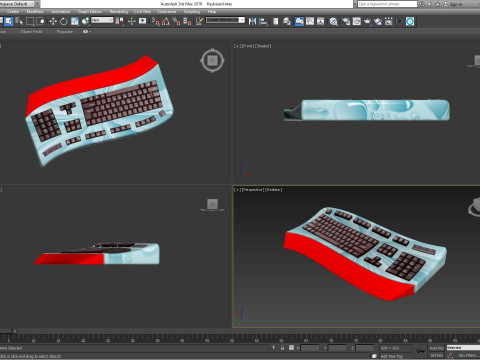Screen dimensions: 480x360
Task: Activate the Select and Move tool
Action: pos(53,21)
